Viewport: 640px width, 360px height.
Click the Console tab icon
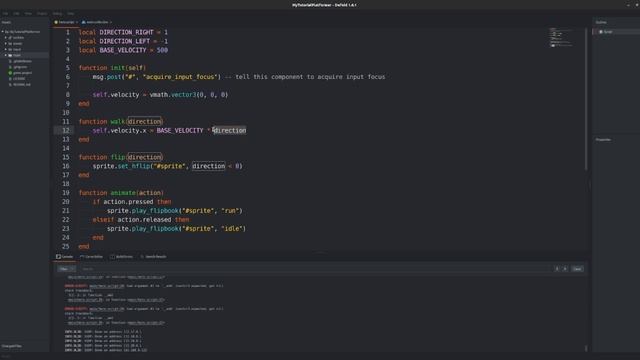coord(58,257)
